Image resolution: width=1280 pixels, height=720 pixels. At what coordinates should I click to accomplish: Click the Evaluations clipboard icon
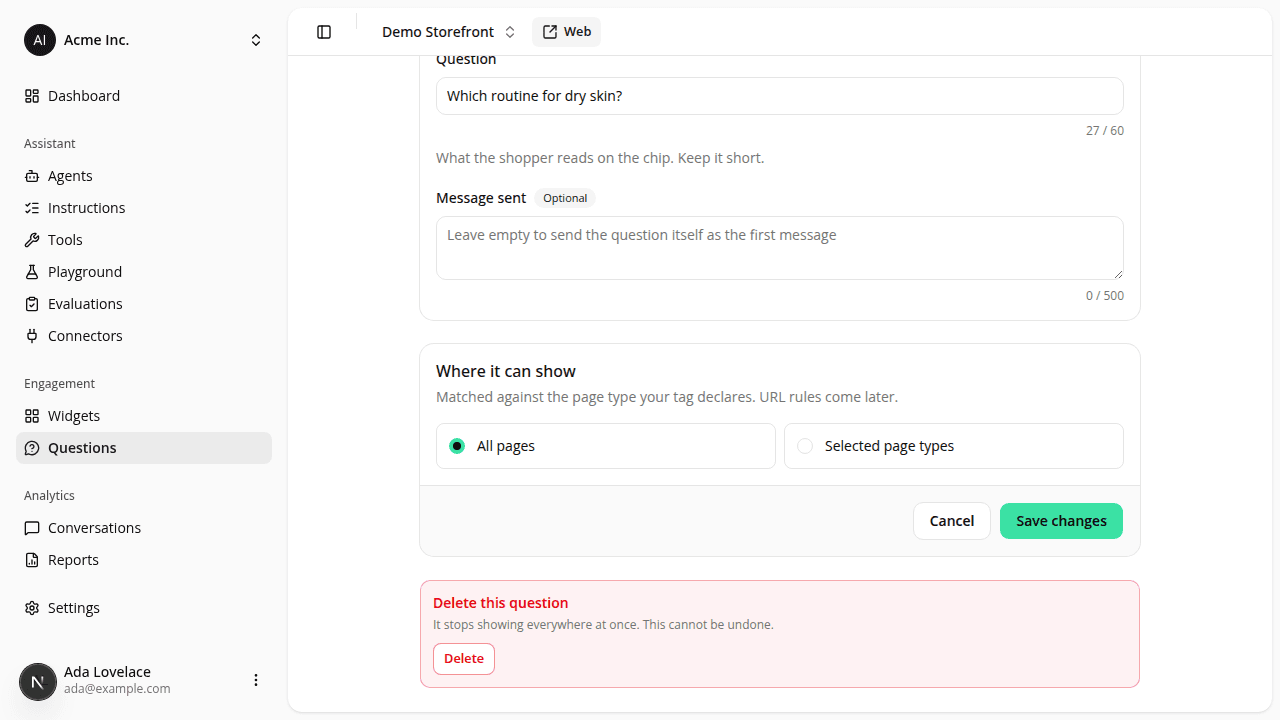point(32,304)
